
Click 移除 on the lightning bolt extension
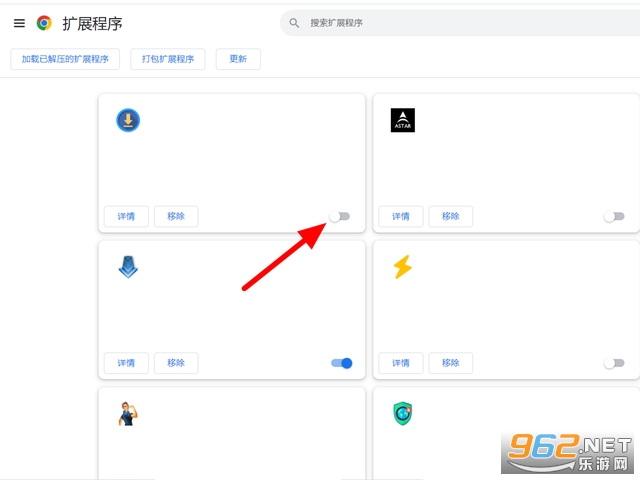point(450,363)
